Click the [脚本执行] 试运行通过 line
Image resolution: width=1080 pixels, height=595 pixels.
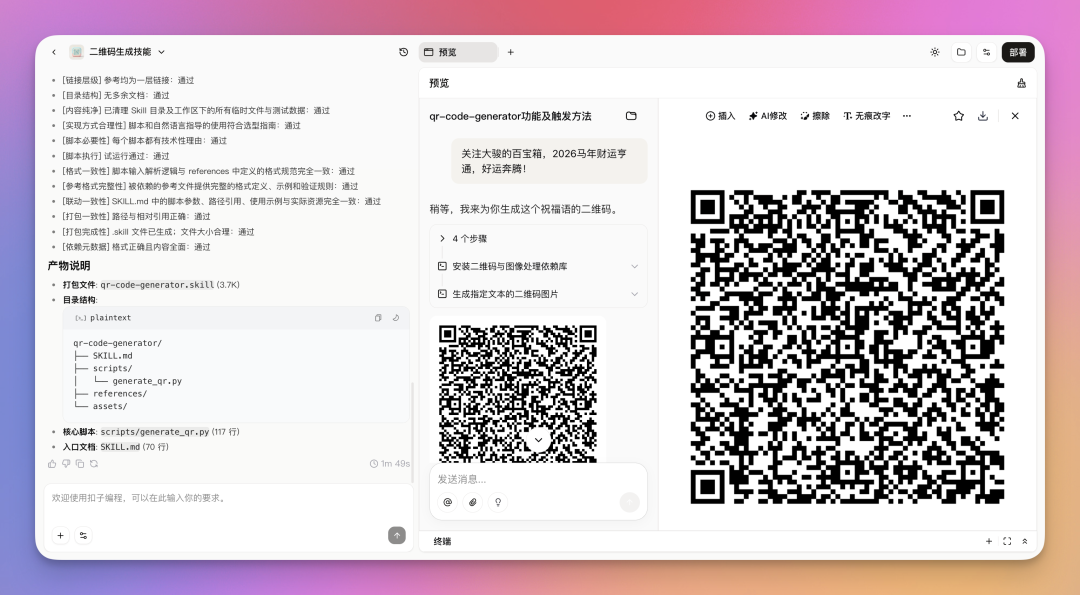pyautogui.click(x=116, y=156)
